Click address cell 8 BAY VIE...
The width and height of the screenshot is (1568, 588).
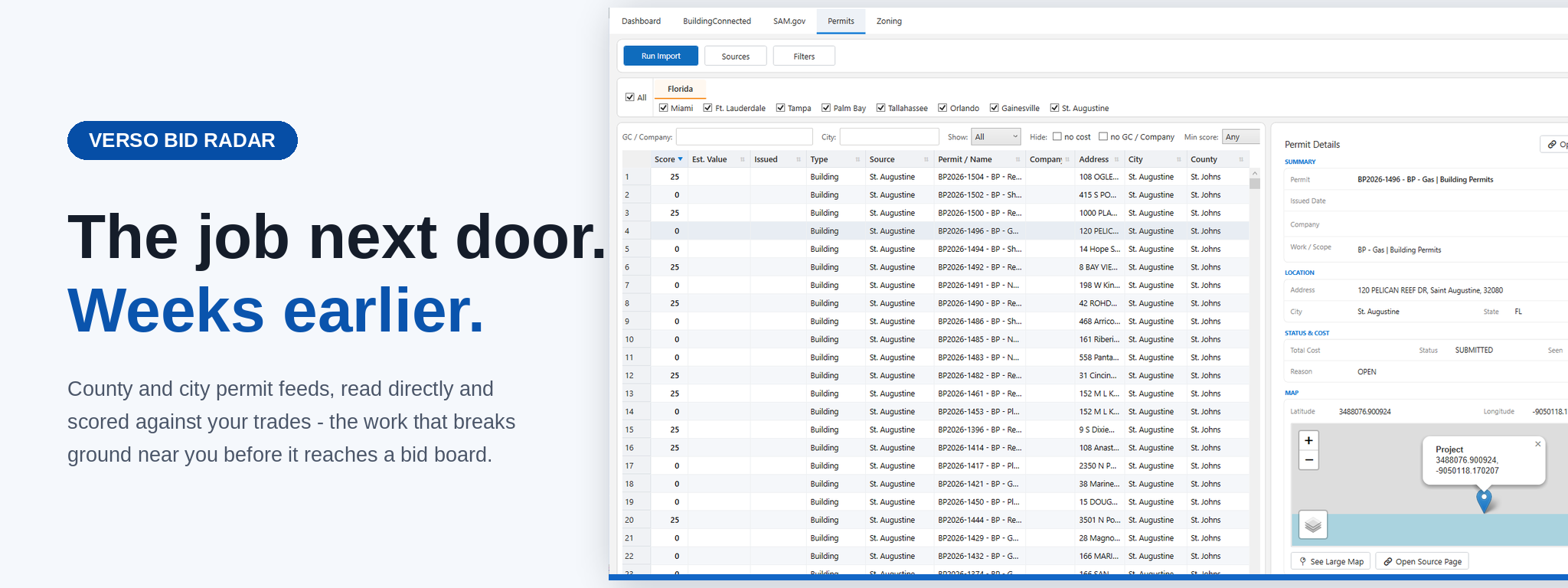click(x=1099, y=267)
